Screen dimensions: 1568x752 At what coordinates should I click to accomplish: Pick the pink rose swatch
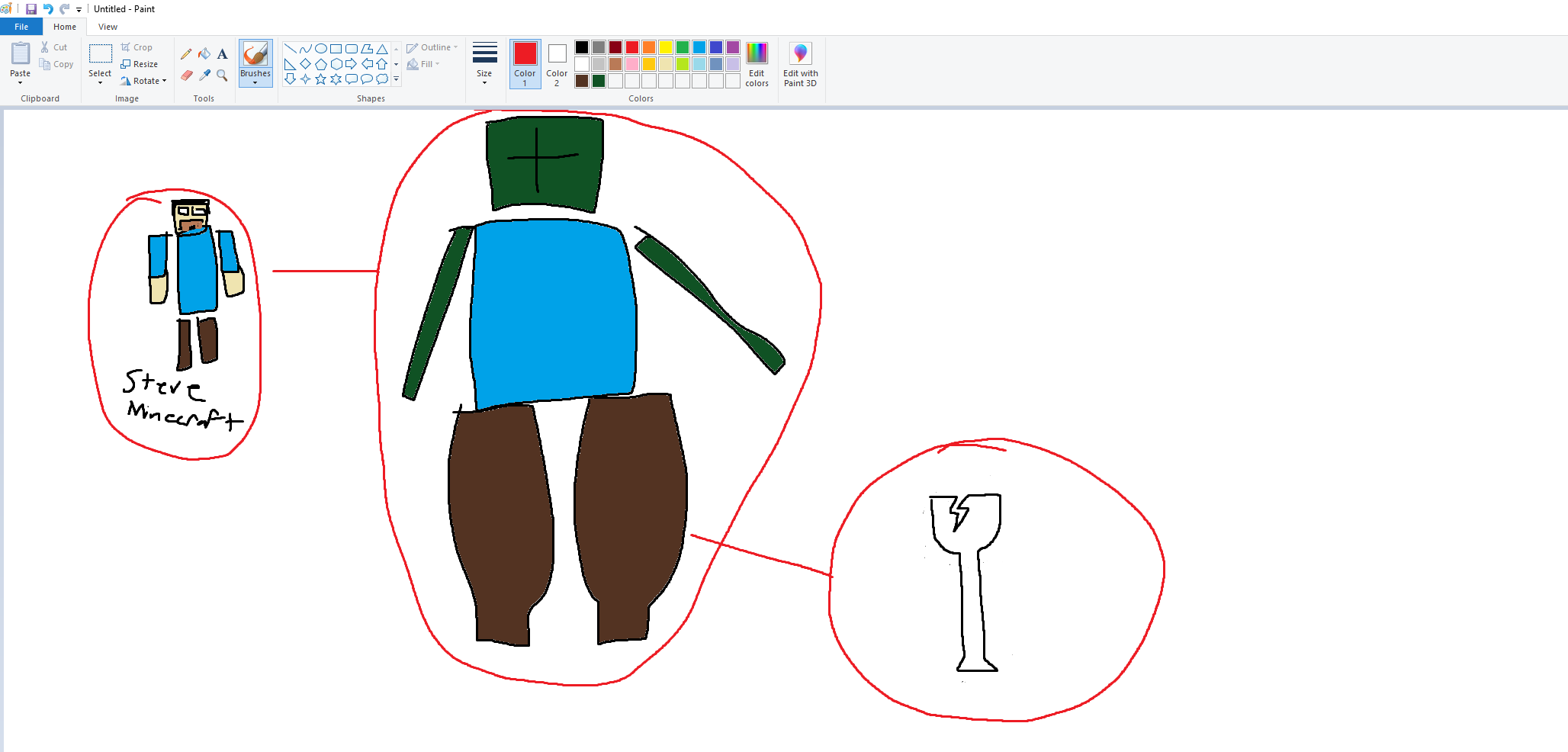[632, 64]
